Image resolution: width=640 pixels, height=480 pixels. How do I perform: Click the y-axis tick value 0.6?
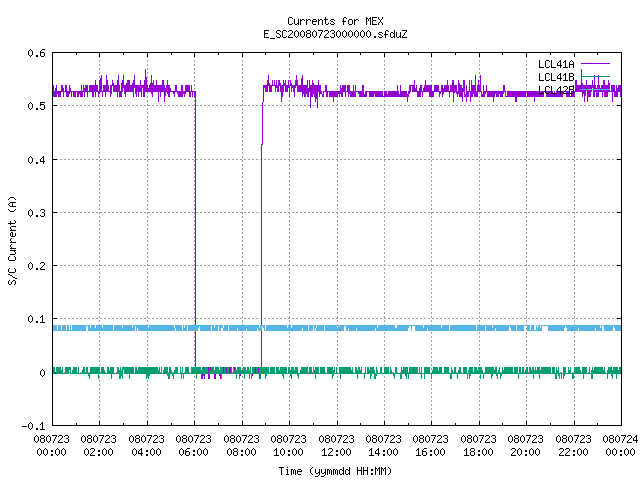[36, 53]
